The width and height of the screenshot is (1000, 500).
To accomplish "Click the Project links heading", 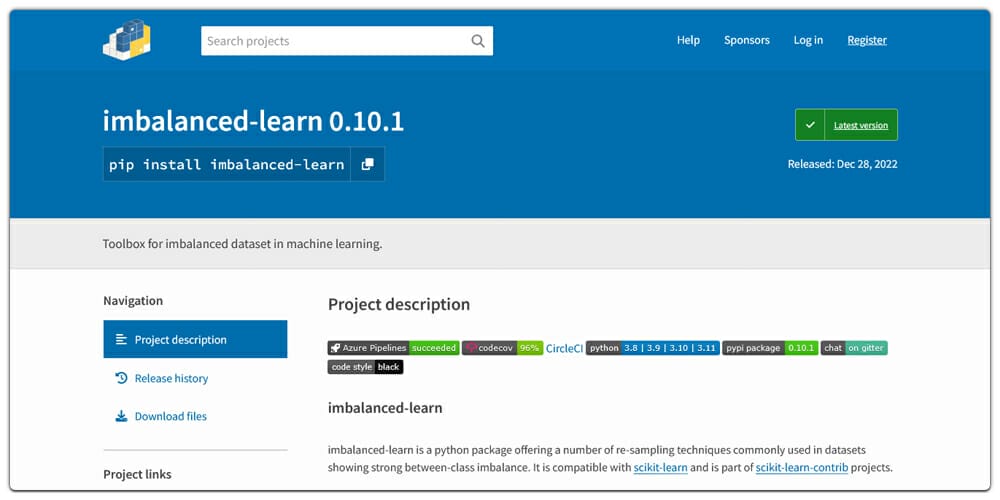I will tap(137, 474).
